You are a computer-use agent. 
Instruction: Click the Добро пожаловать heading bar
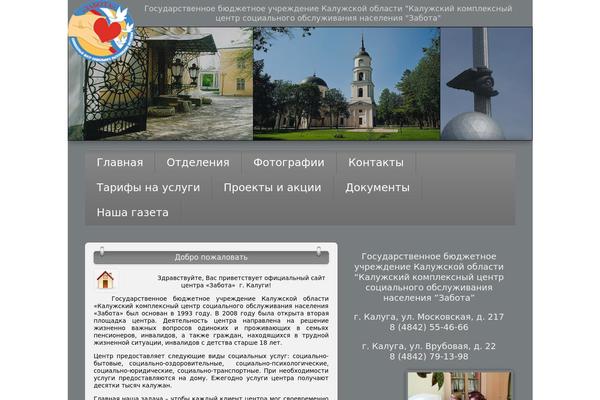[x=211, y=257]
